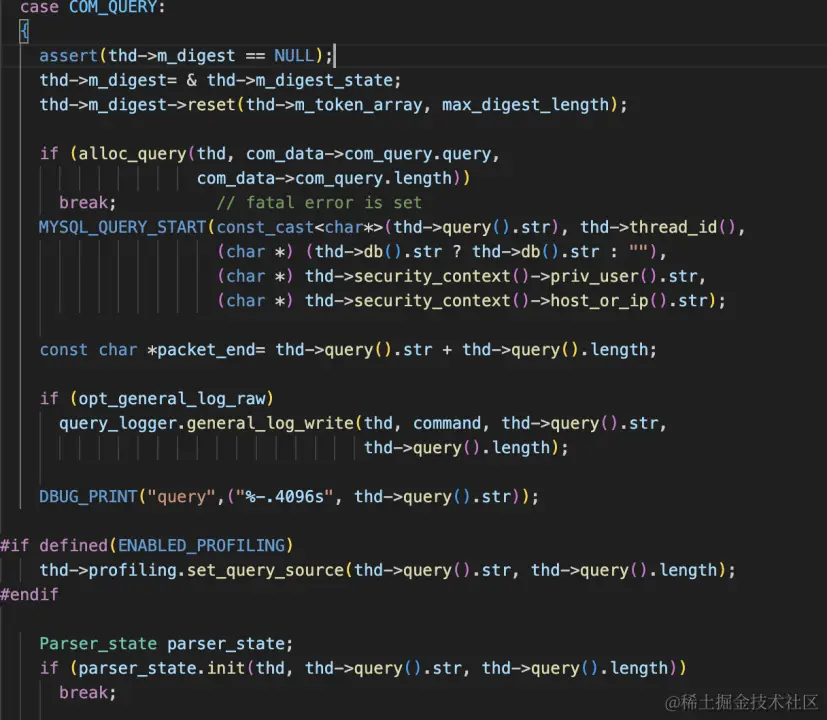827x720 pixels.
Task: Click the command argument
Action: [447, 423]
